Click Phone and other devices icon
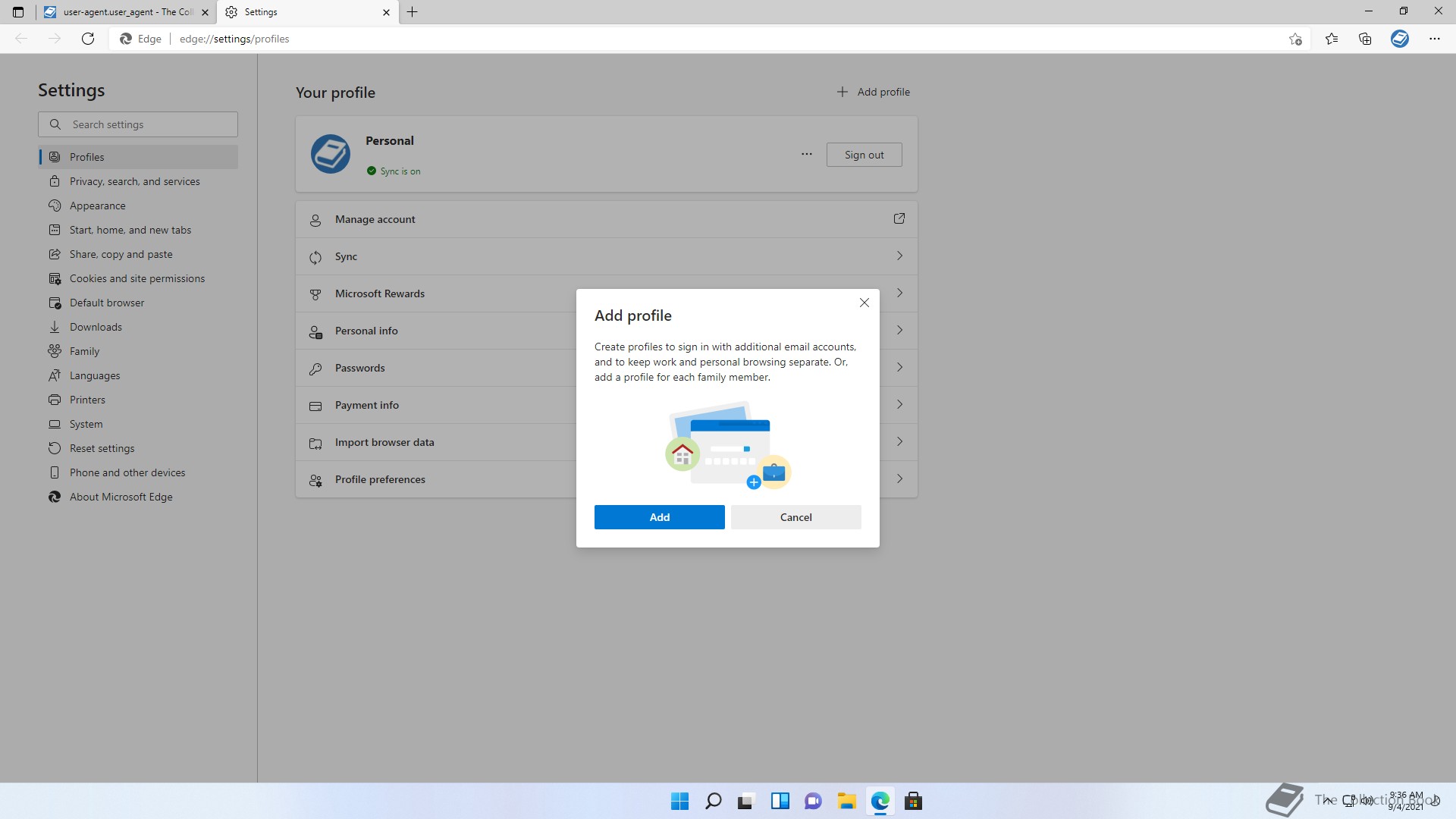 55,472
